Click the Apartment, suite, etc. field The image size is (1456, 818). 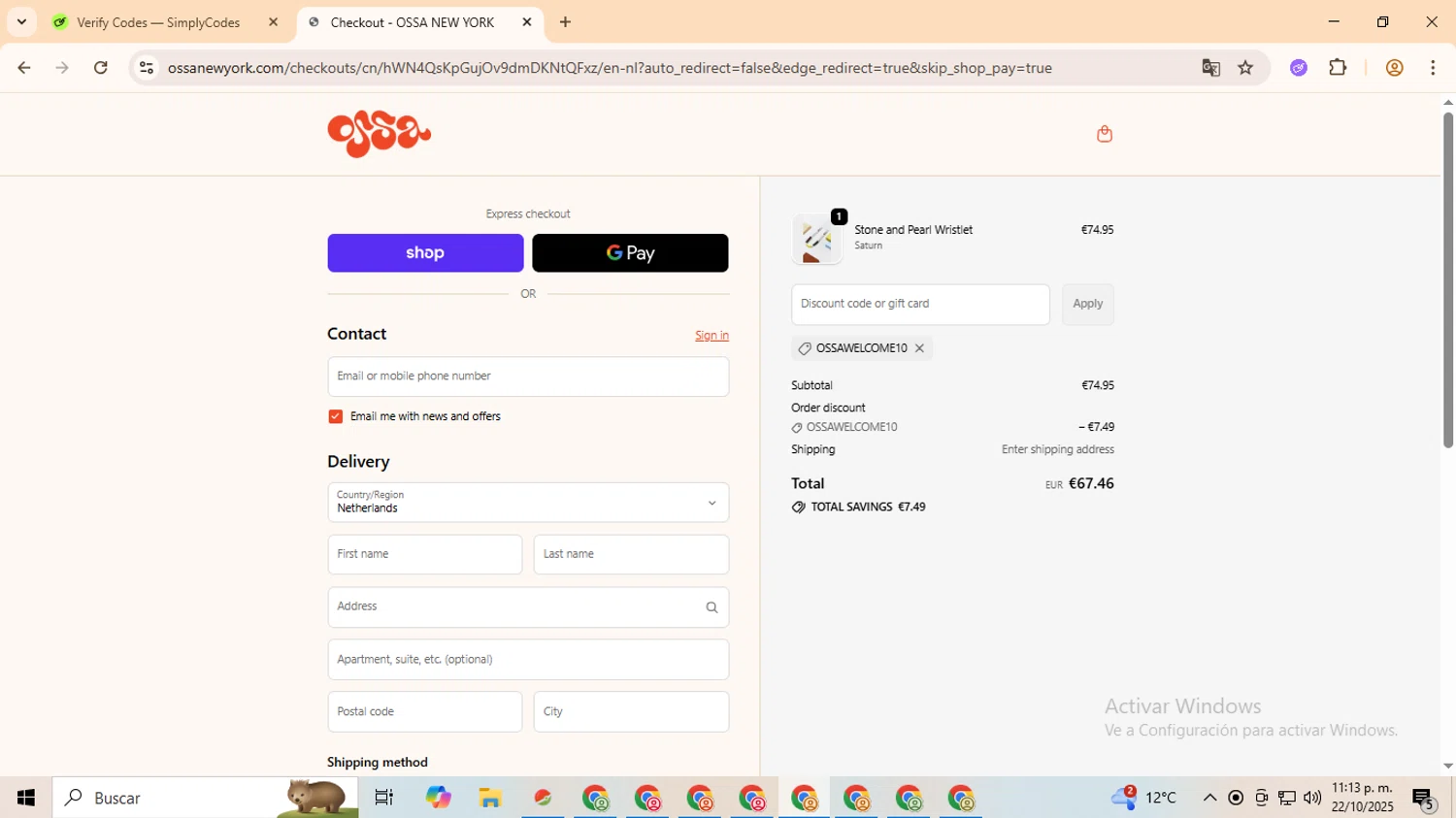(x=528, y=660)
